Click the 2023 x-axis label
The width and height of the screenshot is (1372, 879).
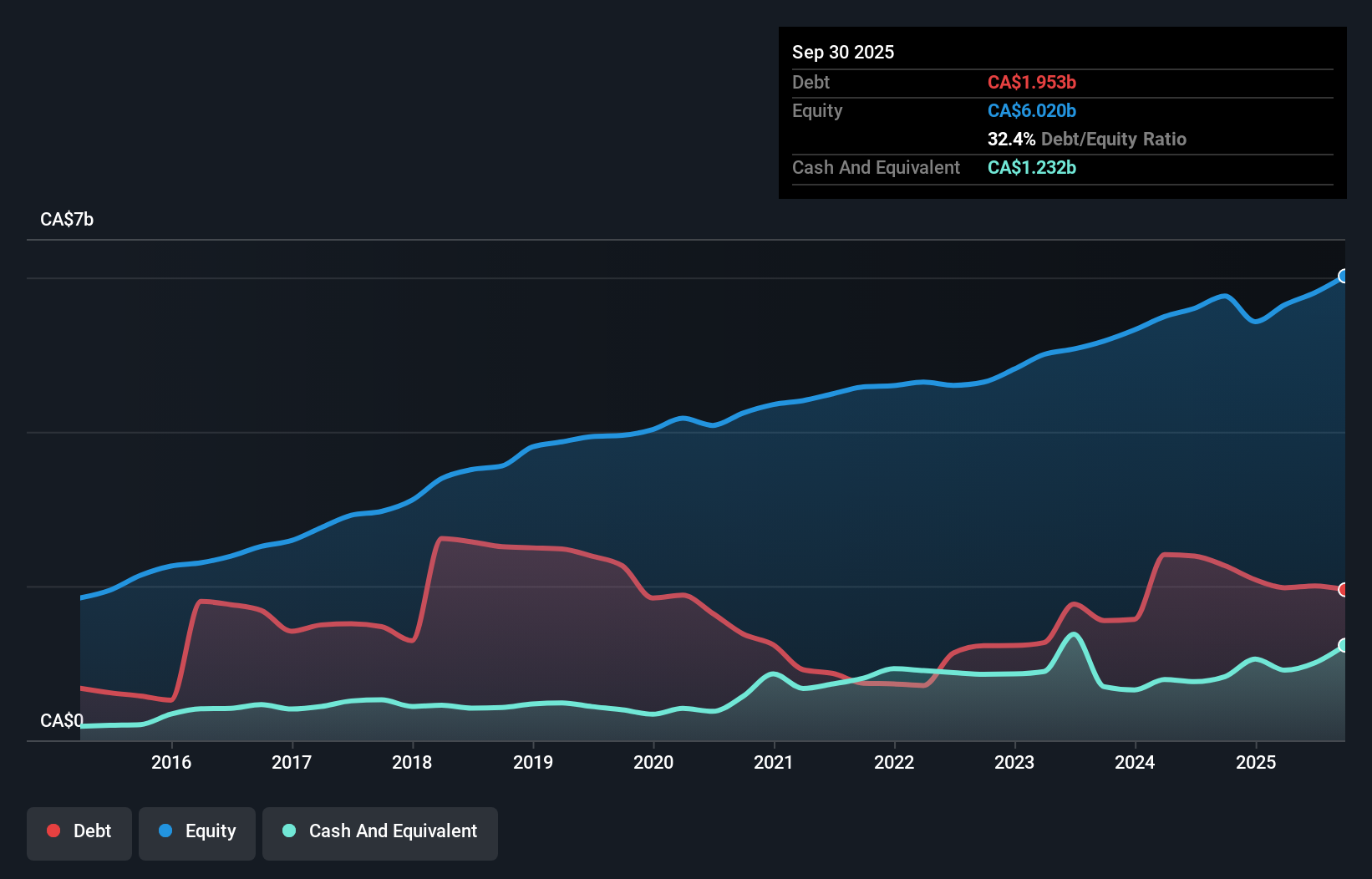pyautogui.click(x=1014, y=762)
